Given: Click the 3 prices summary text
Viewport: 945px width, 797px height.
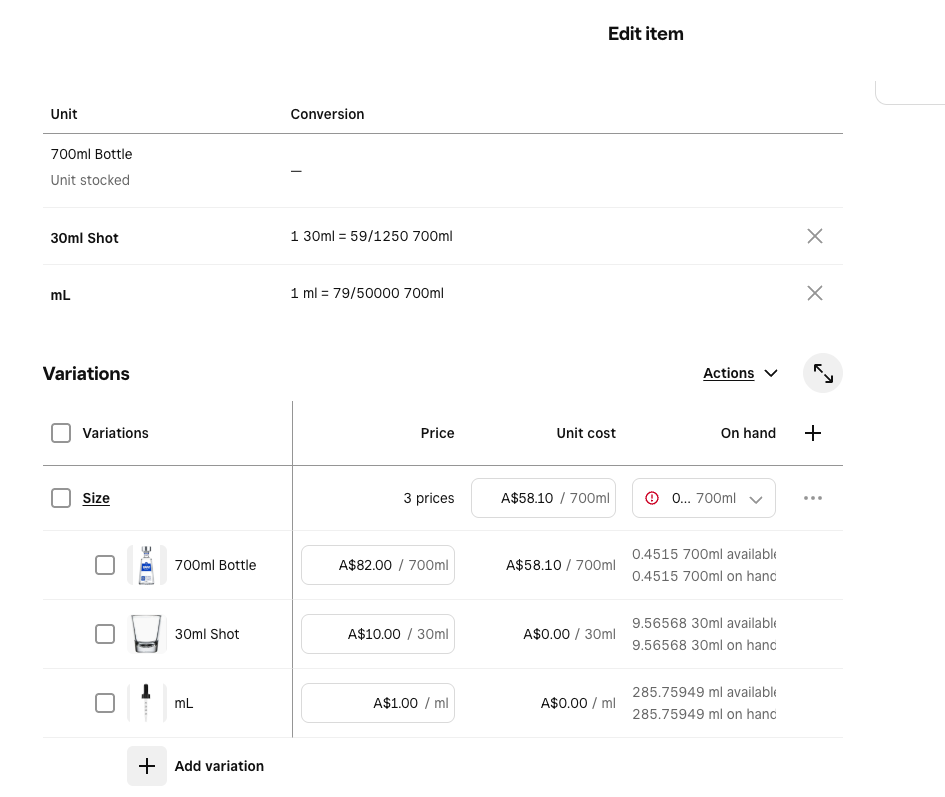Looking at the screenshot, I should pos(429,498).
